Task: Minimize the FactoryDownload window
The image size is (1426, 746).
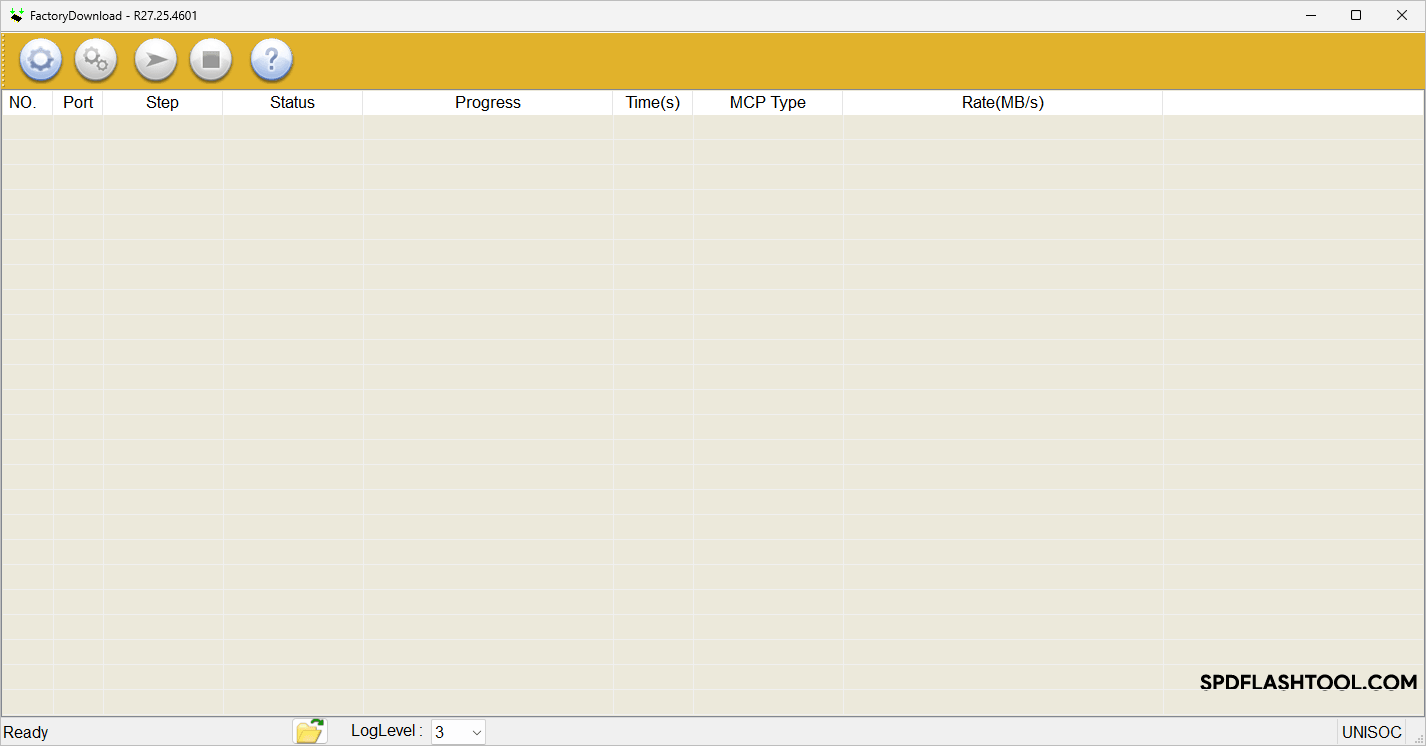Action: [1310, 15]
